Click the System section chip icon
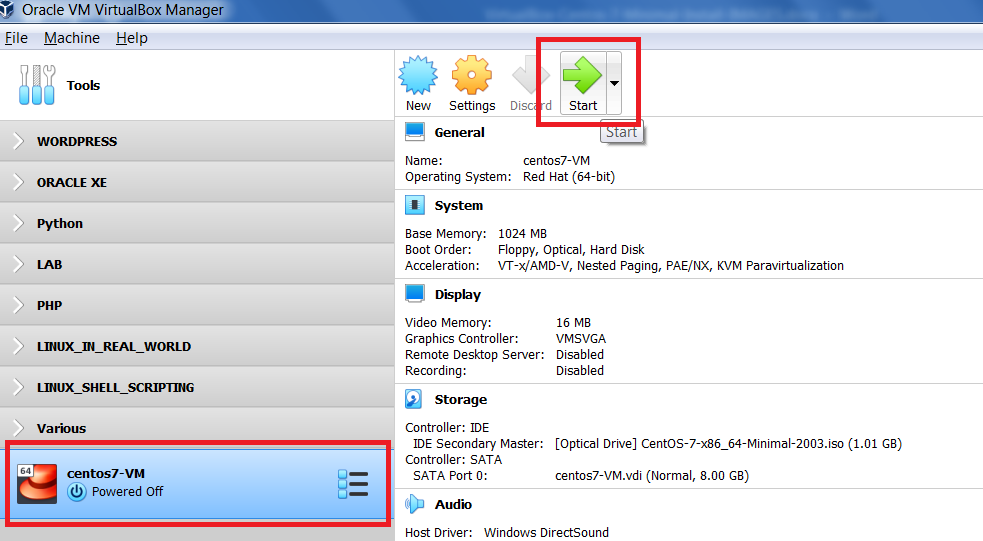983x541 pixels. [415, 205]
